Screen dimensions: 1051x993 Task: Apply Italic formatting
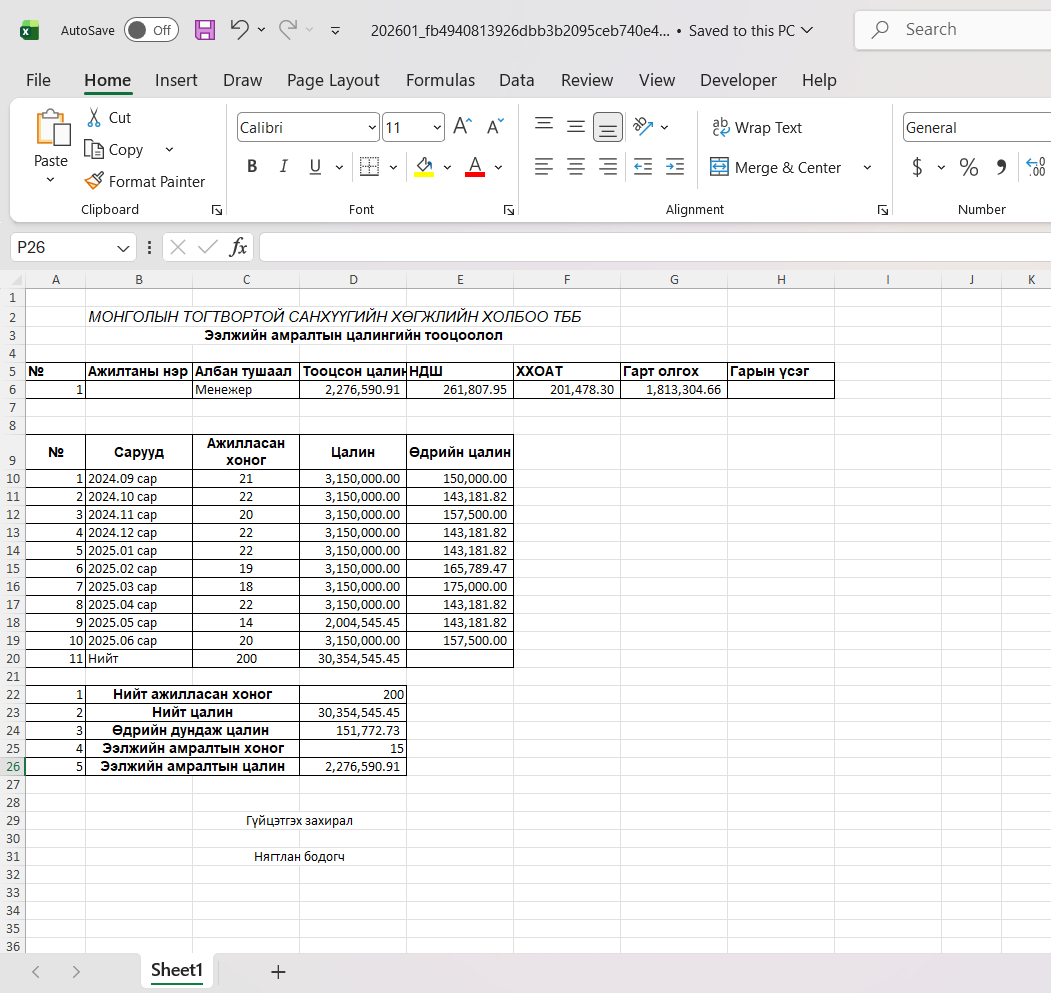click(283, 167)
